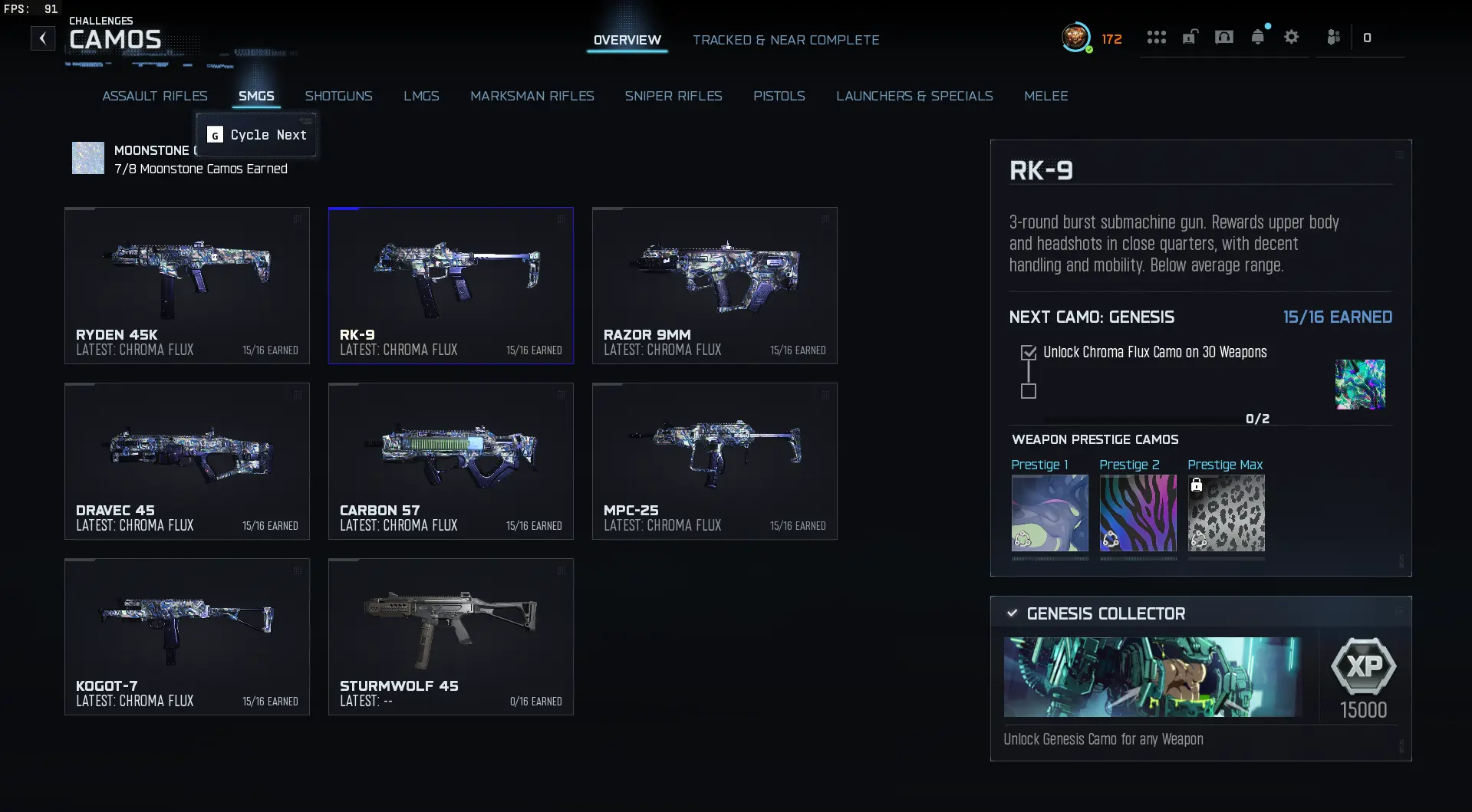Go back using the arrow beside CAMOS
Image resolution: width=1472 pixels, height=812 pixels.
click(x=43, y=38)
